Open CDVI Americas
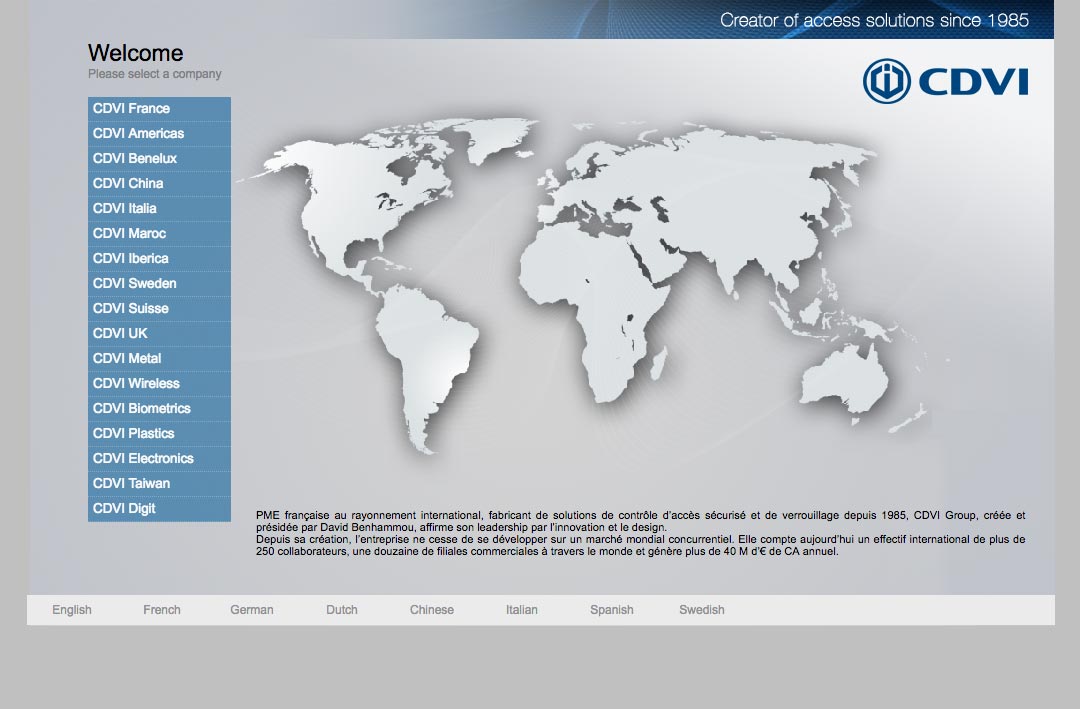This screenshot has width=1080, height=709. (159, 134)
